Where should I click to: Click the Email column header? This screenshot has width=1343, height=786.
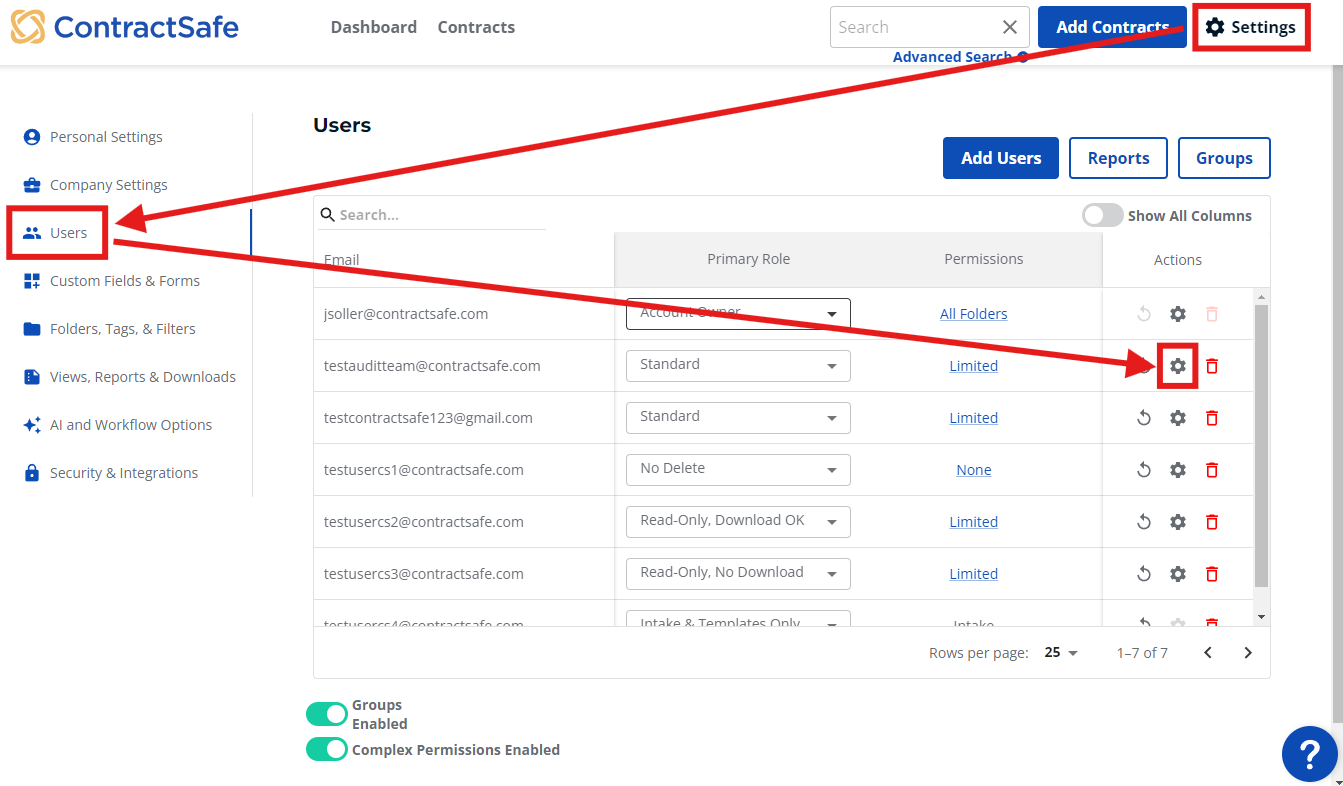pos(342,260)
